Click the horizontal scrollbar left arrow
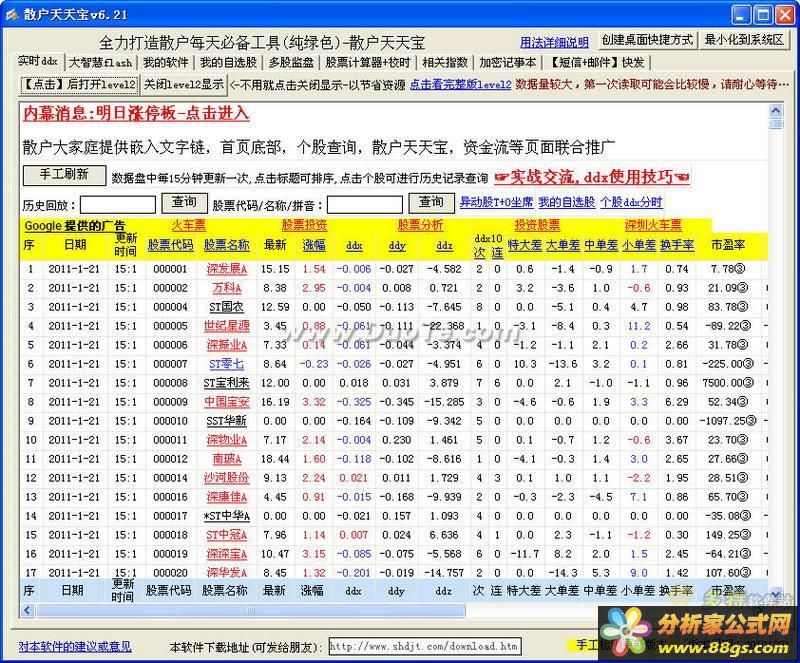This screenshot has height=663, width=800. click(x=28, y=609)
